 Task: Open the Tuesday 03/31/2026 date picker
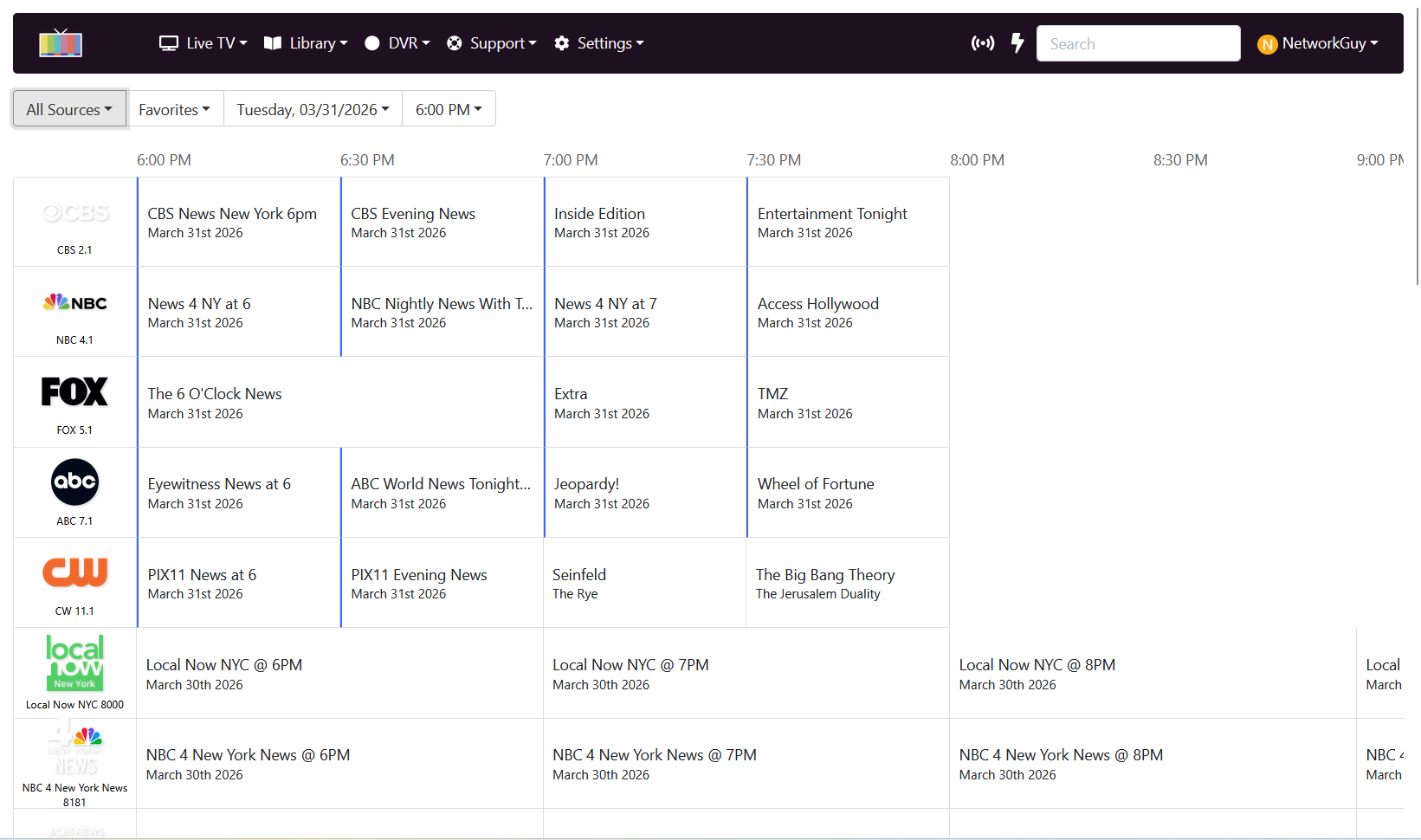click(x=313, y=109)
